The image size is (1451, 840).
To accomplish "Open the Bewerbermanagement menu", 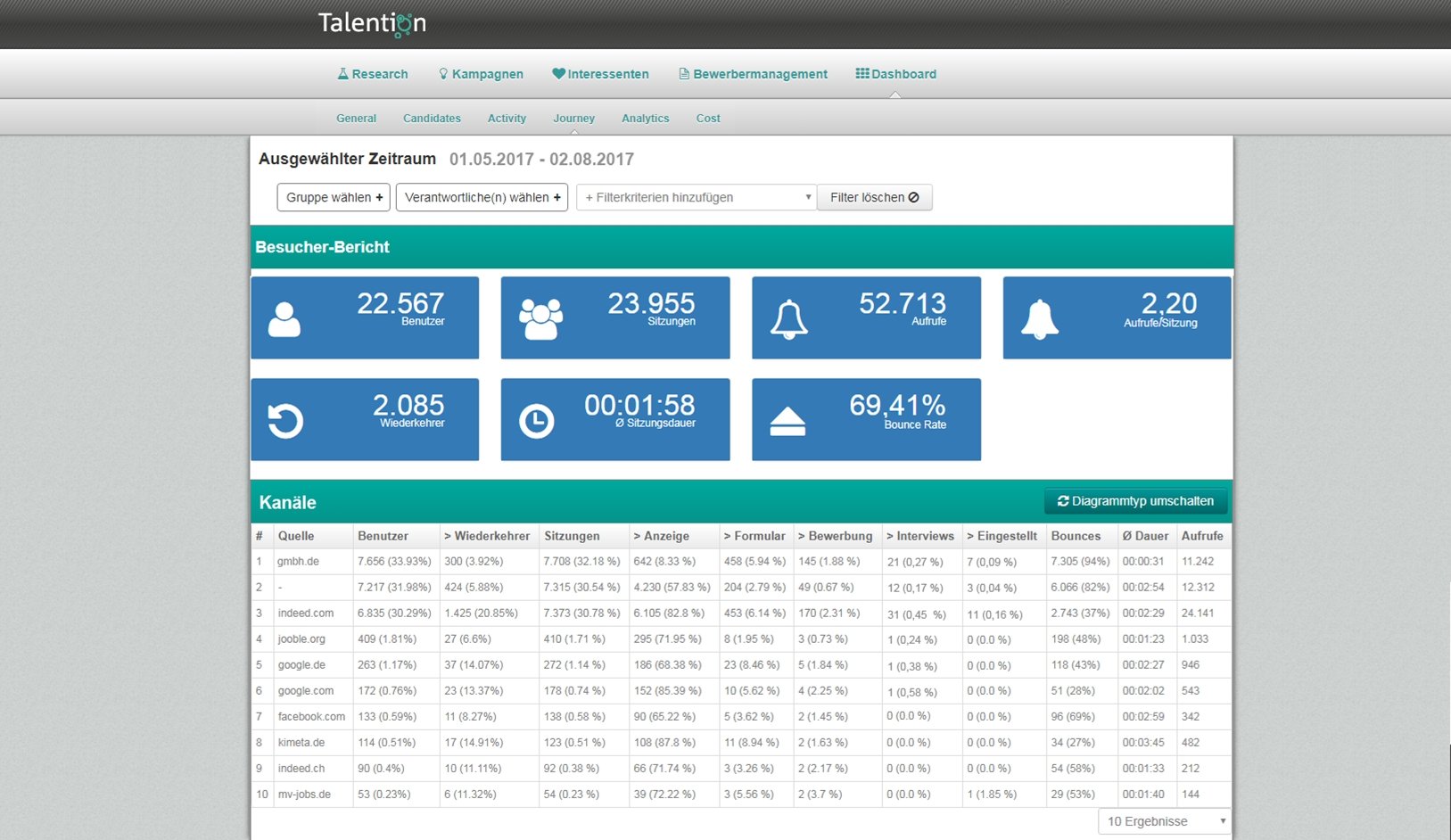I will 754,74.
